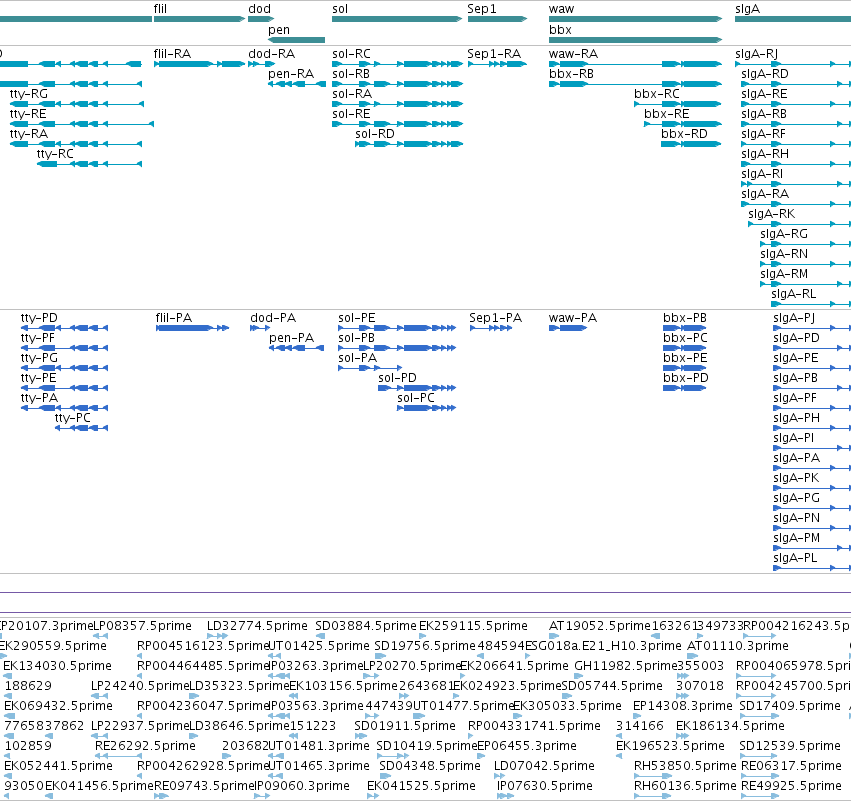
Task: Select transcript dod-RA
Action: tap(261, 64)
